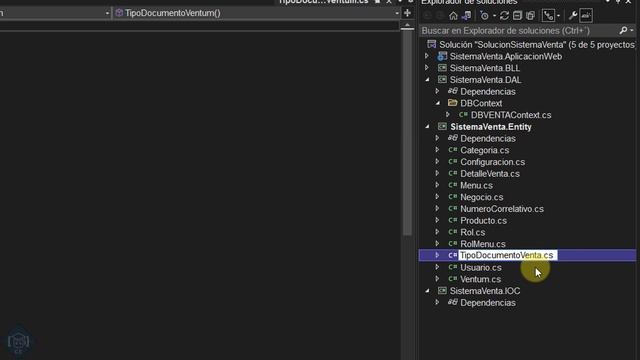Viewport: 640px width, 360px height.
Task: Open Categoria.cs file
Action: coord(484,151)
